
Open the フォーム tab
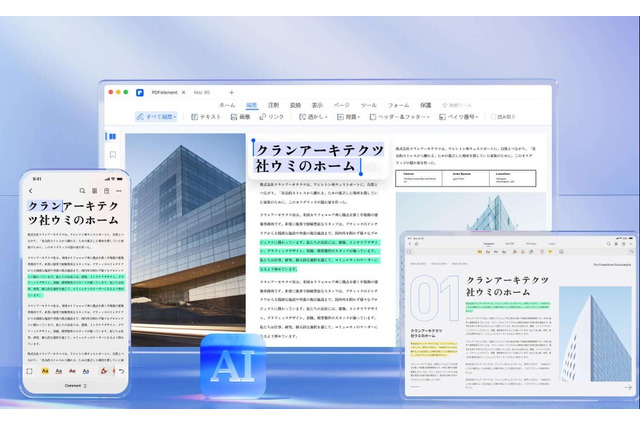coord(398,105)
